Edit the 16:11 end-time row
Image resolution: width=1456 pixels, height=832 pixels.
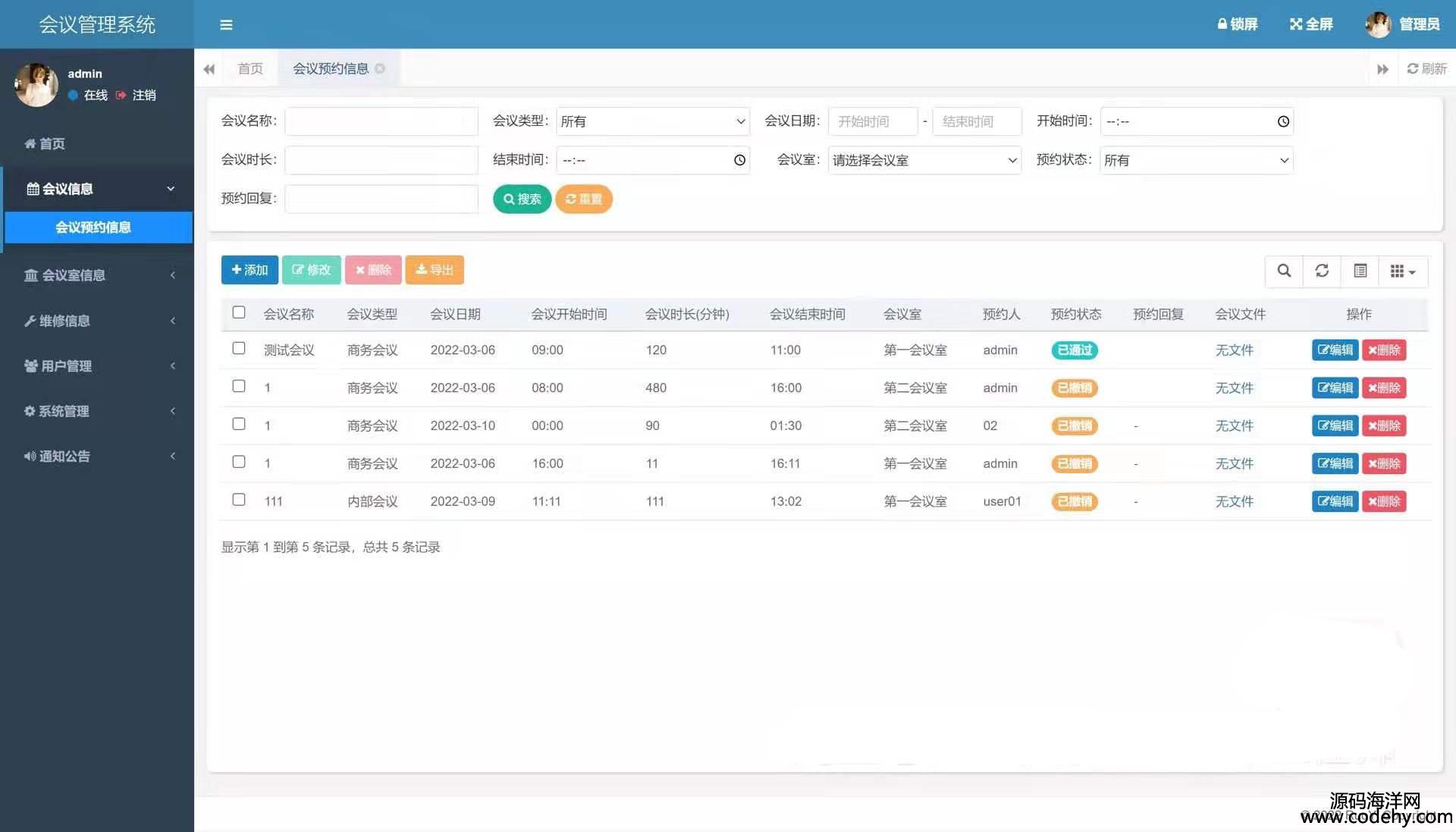pyautogui.click(x=1335, y=464)
